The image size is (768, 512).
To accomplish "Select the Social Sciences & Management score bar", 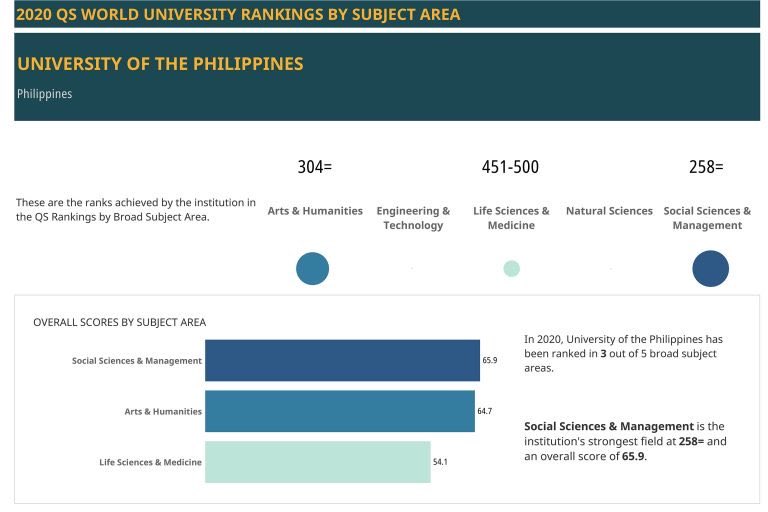I will (x=342, y=360).
